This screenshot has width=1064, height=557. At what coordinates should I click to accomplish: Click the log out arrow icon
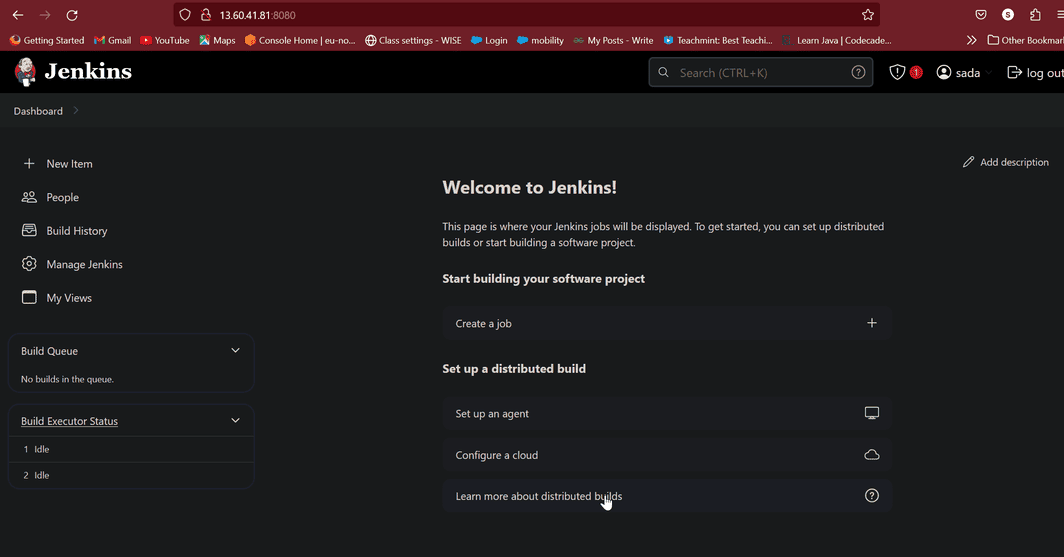pyautogui.click(x=1014, y=72)
